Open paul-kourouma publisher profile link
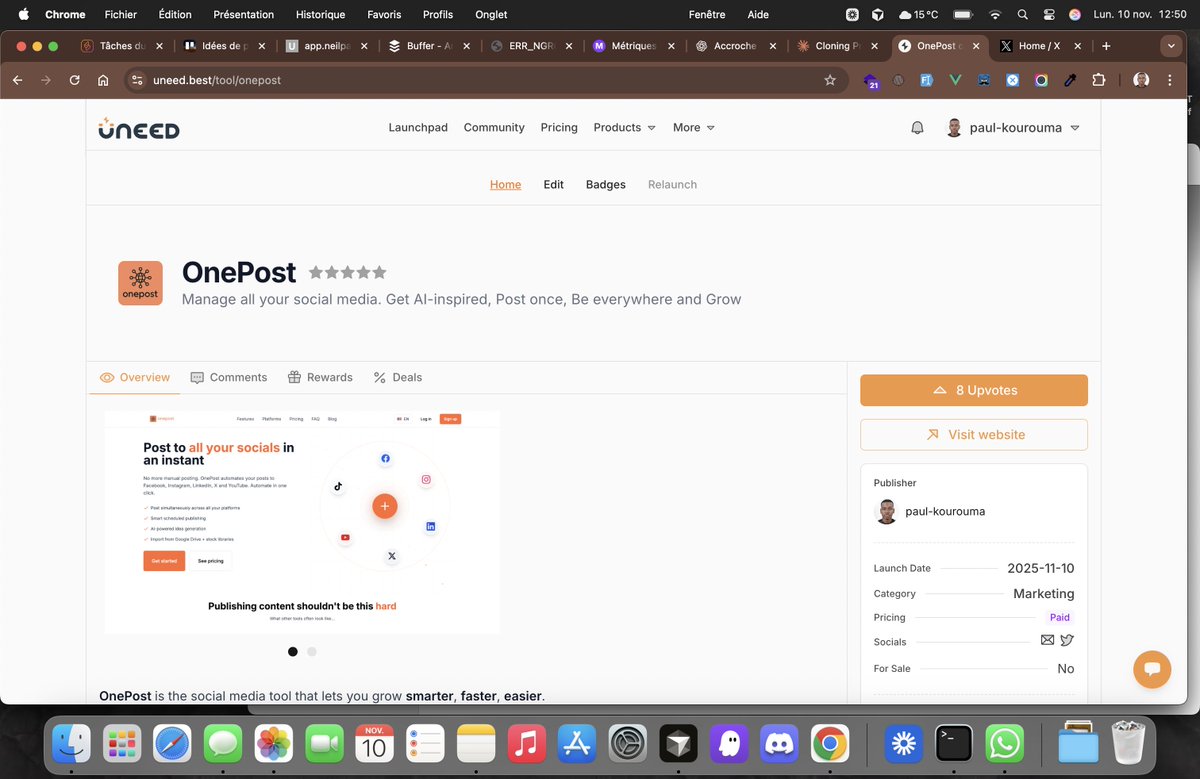 pos(945,511)
